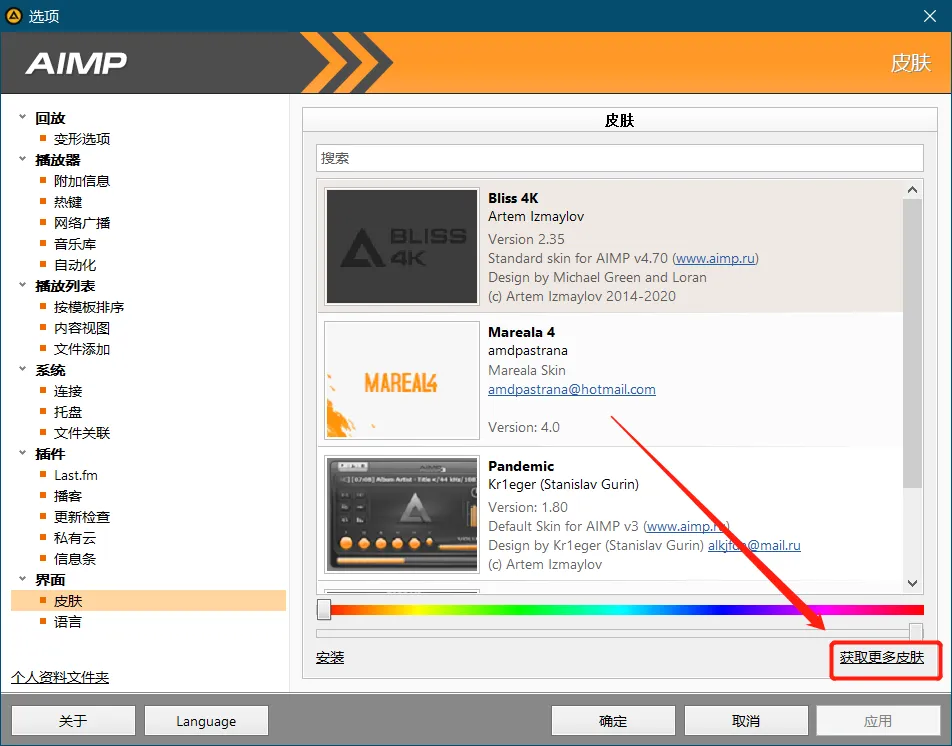
Task: Close the 选项 dialog window
Action: point(930,16)
